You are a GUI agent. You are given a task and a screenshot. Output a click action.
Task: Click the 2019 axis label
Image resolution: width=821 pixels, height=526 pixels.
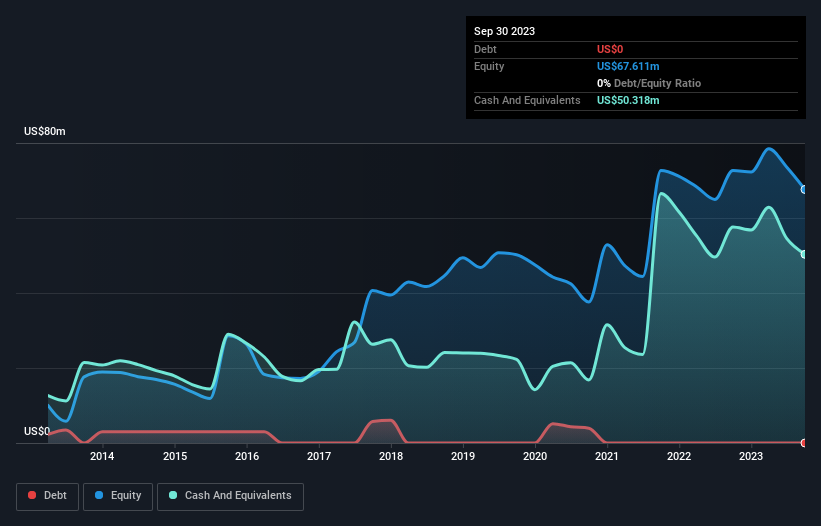click(x=463, y=456)
